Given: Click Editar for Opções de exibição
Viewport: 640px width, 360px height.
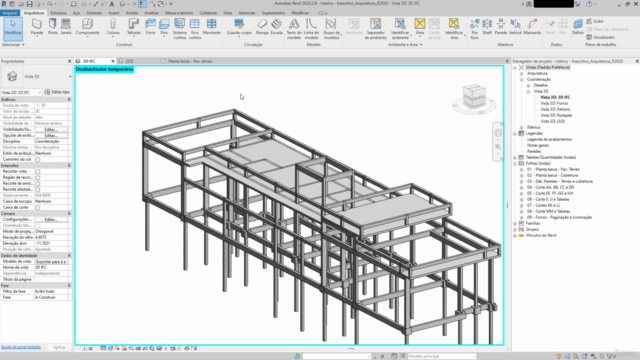Looking at the screenshot, I should click(x=51, y=136).
